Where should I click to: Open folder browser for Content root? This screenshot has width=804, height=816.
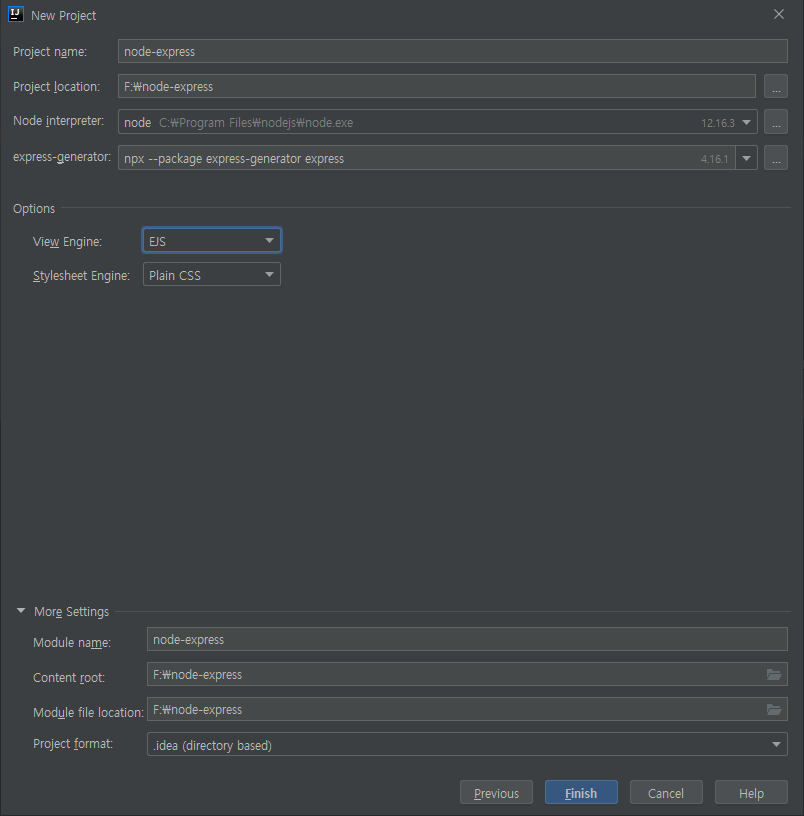pos(774,674)
